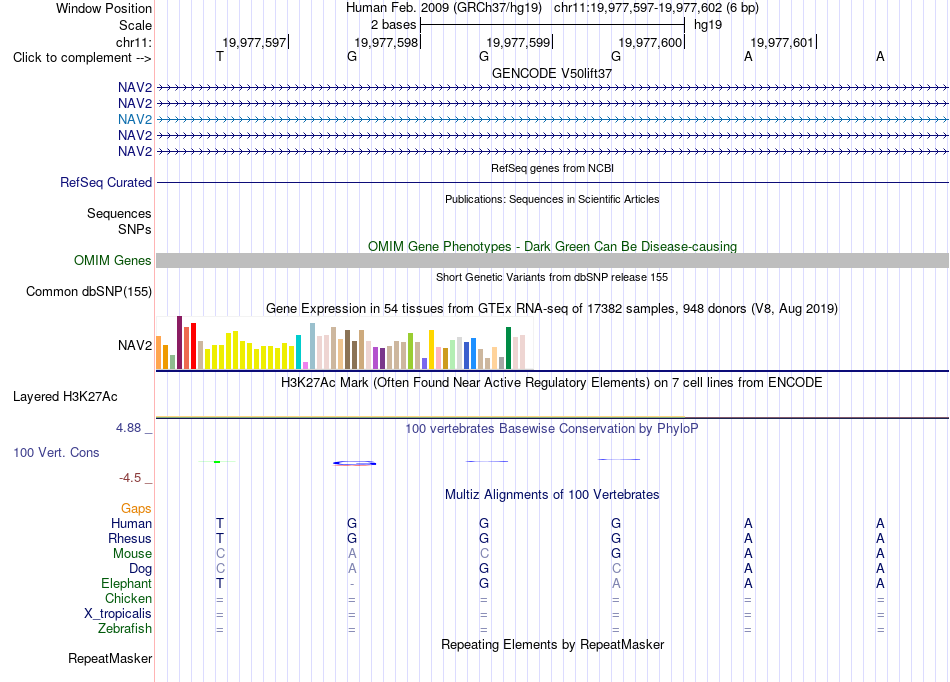Viewport: 950px width, 682px height.
Task: Click the dark green bar in GTEx chart
Action: (508, 348)
